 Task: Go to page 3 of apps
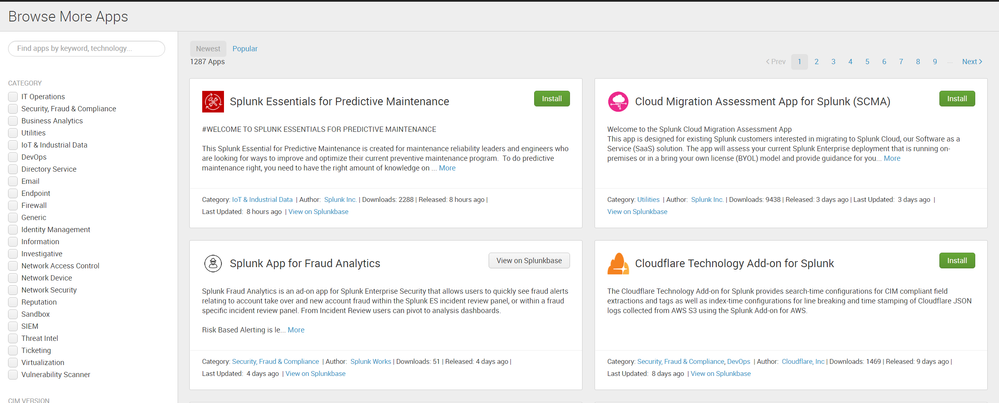click(833, 62)
